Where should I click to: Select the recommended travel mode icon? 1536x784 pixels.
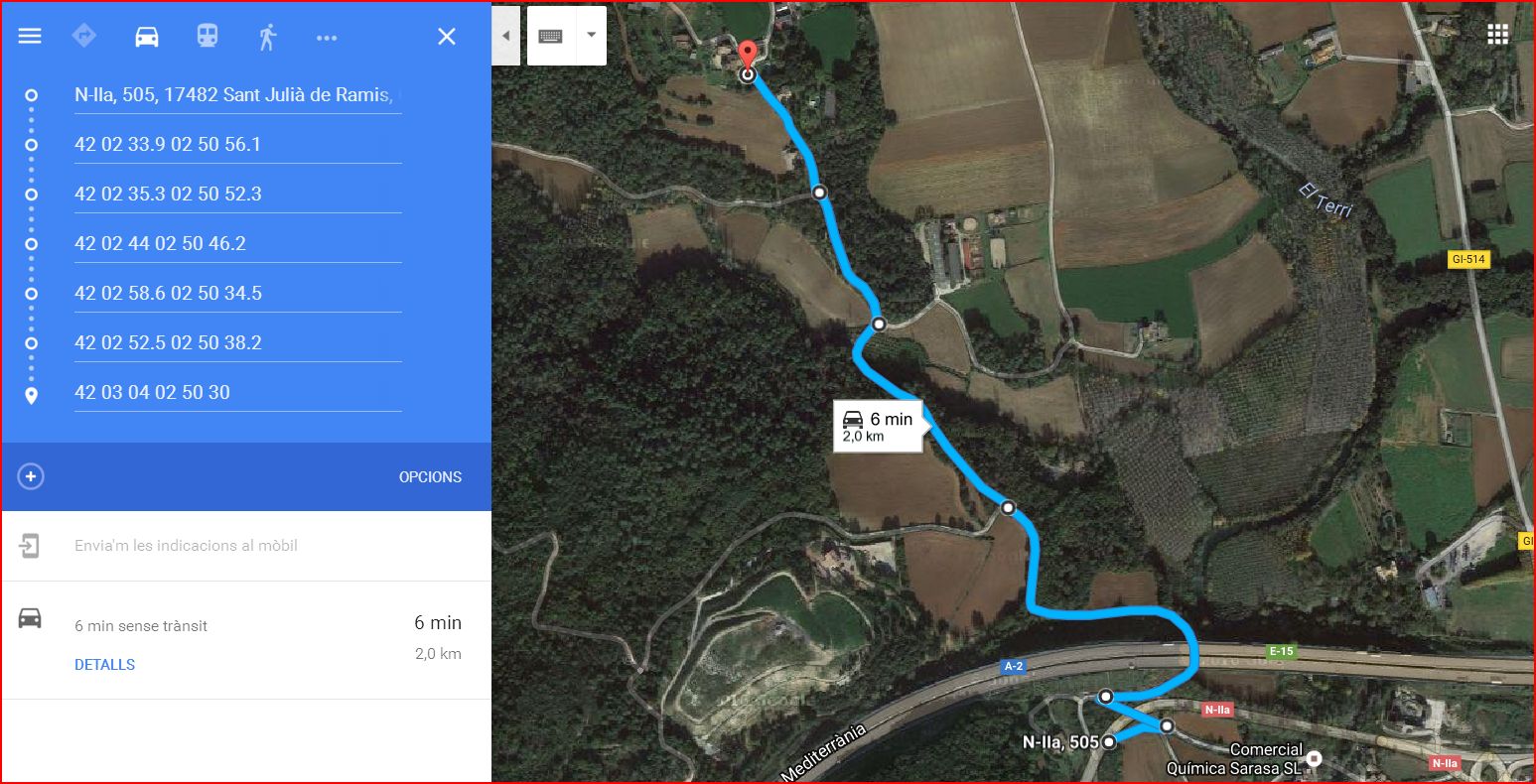click(84, 37)
